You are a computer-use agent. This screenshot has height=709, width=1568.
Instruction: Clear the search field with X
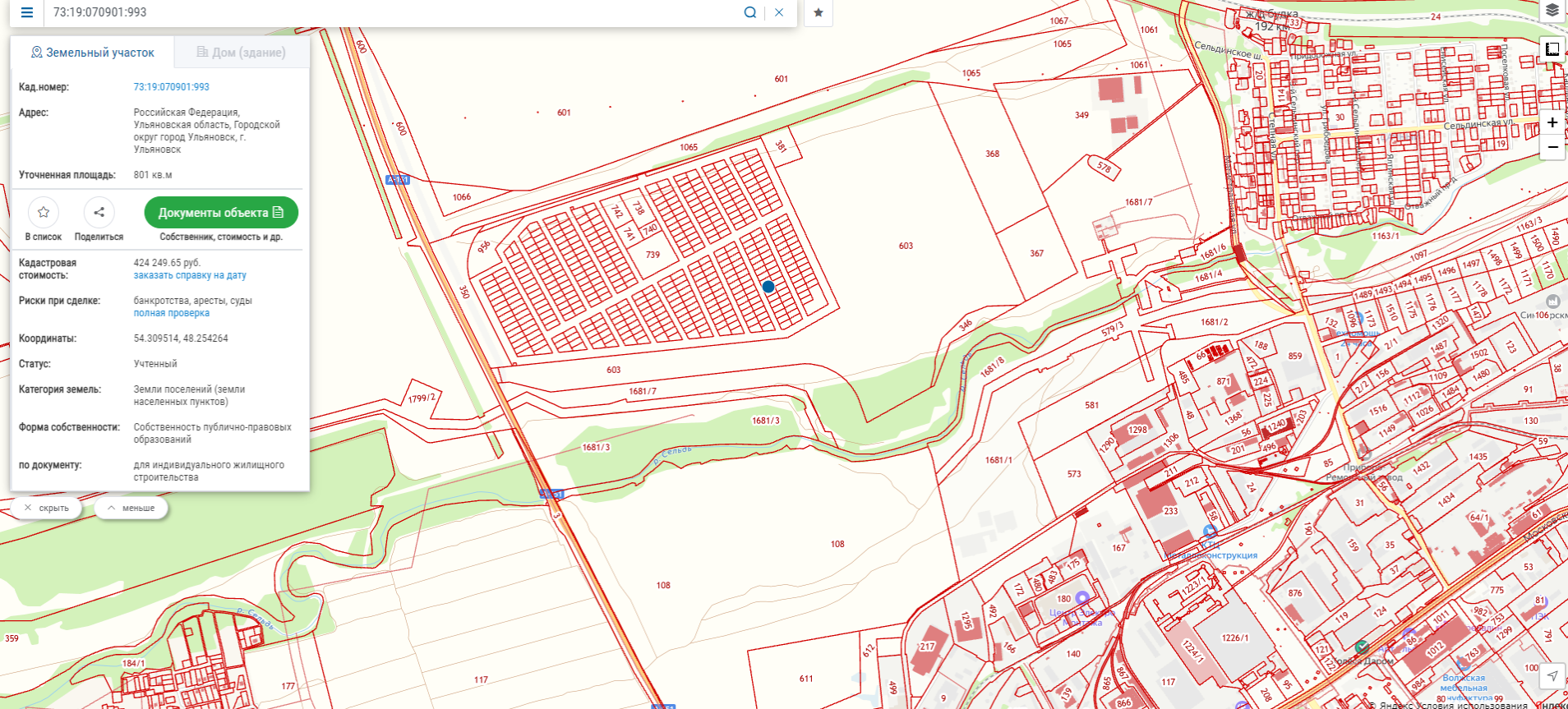tap(779, 12)
